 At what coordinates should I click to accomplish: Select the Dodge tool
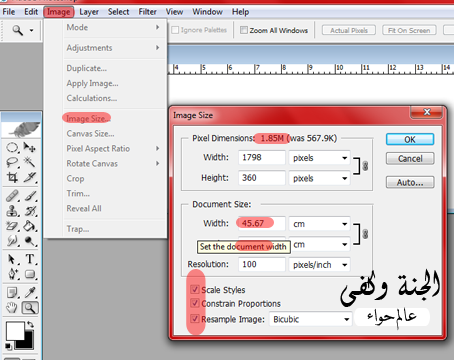tap(30, 241)
